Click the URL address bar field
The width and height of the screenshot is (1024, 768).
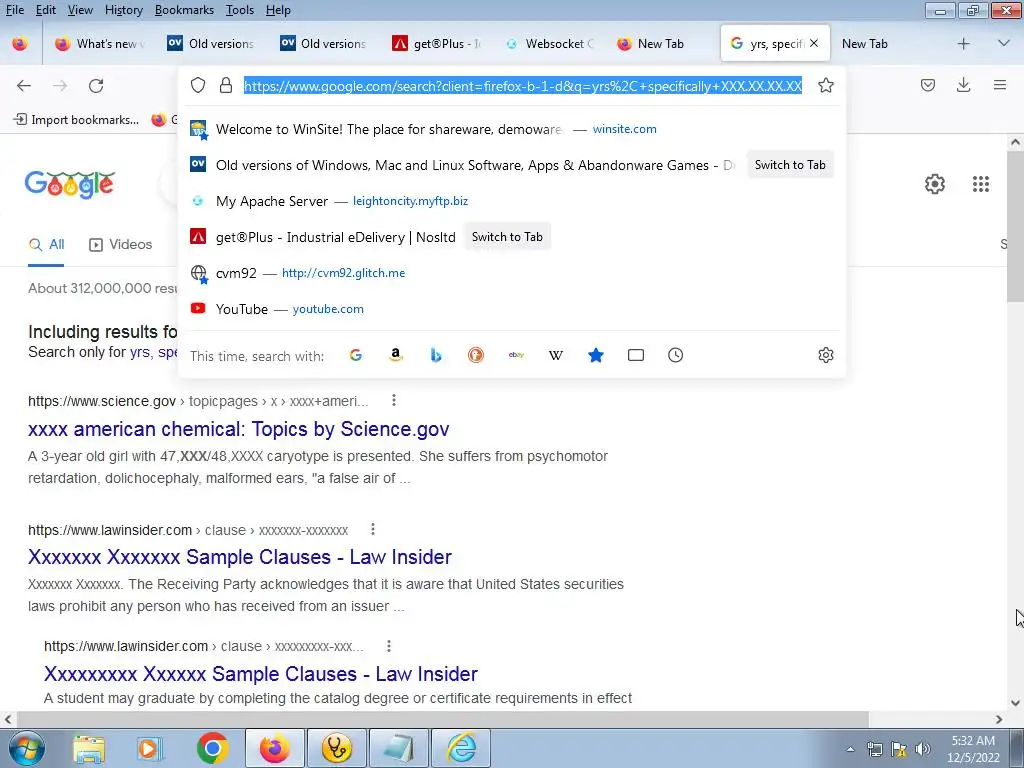click(x=522, y=86)
